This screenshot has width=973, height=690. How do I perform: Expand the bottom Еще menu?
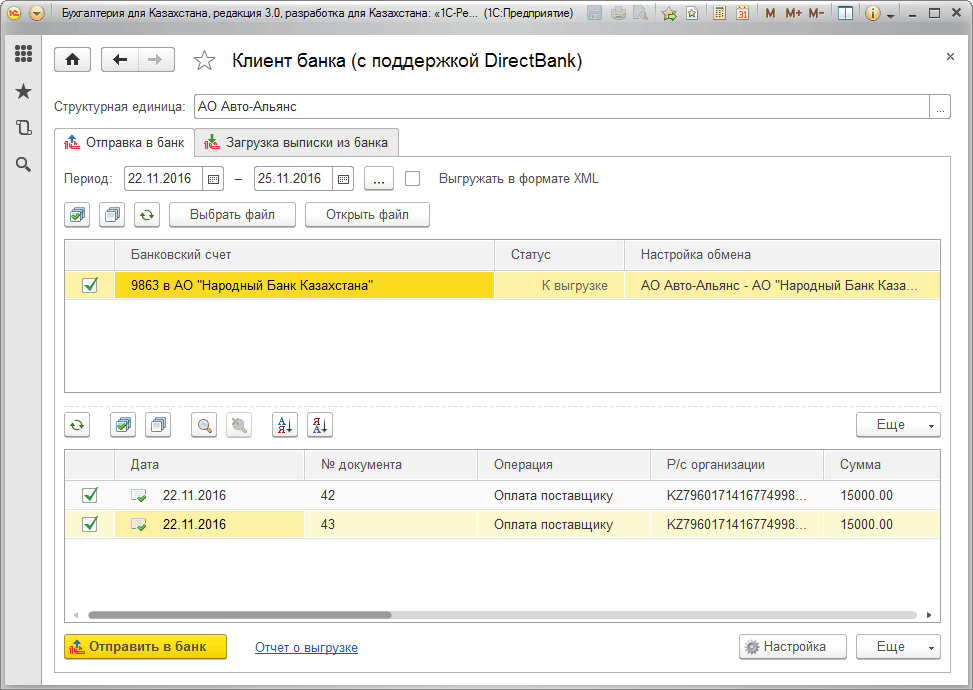pyautogui.click(x=897, y=647)
